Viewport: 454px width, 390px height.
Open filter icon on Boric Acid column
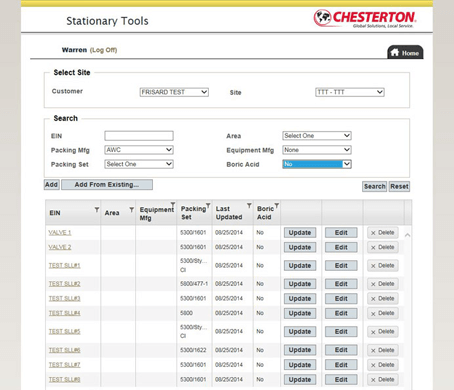coord(277,205)
